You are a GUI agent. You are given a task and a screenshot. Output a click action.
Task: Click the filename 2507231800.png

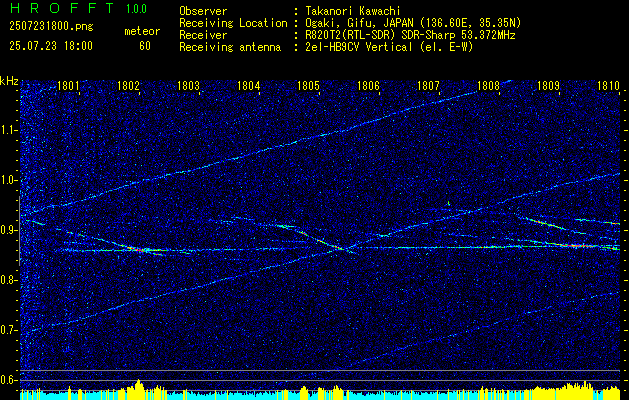(x=51, y=27)
